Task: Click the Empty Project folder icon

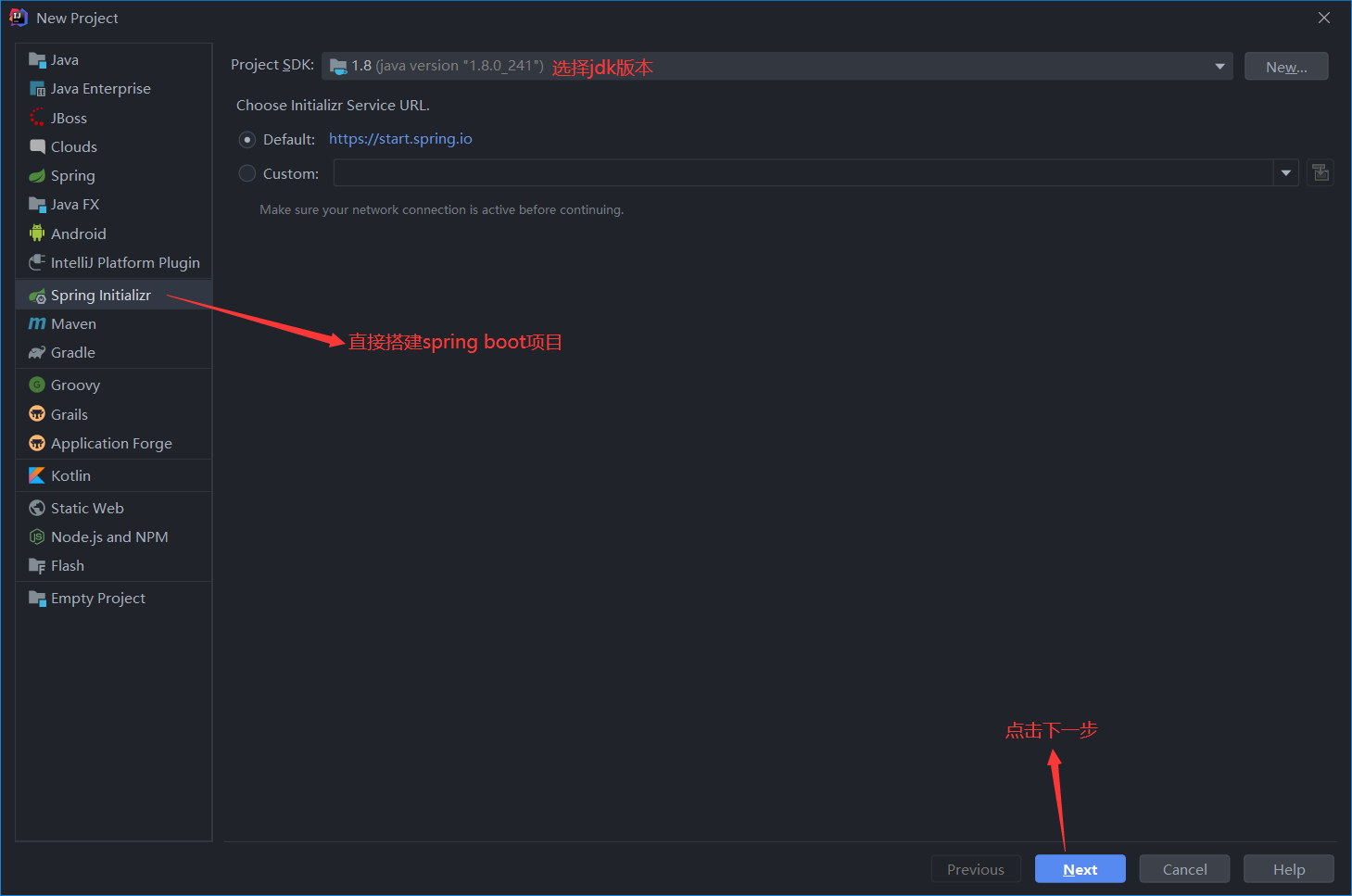Action: pyautogui.click(x=37, y=599)
